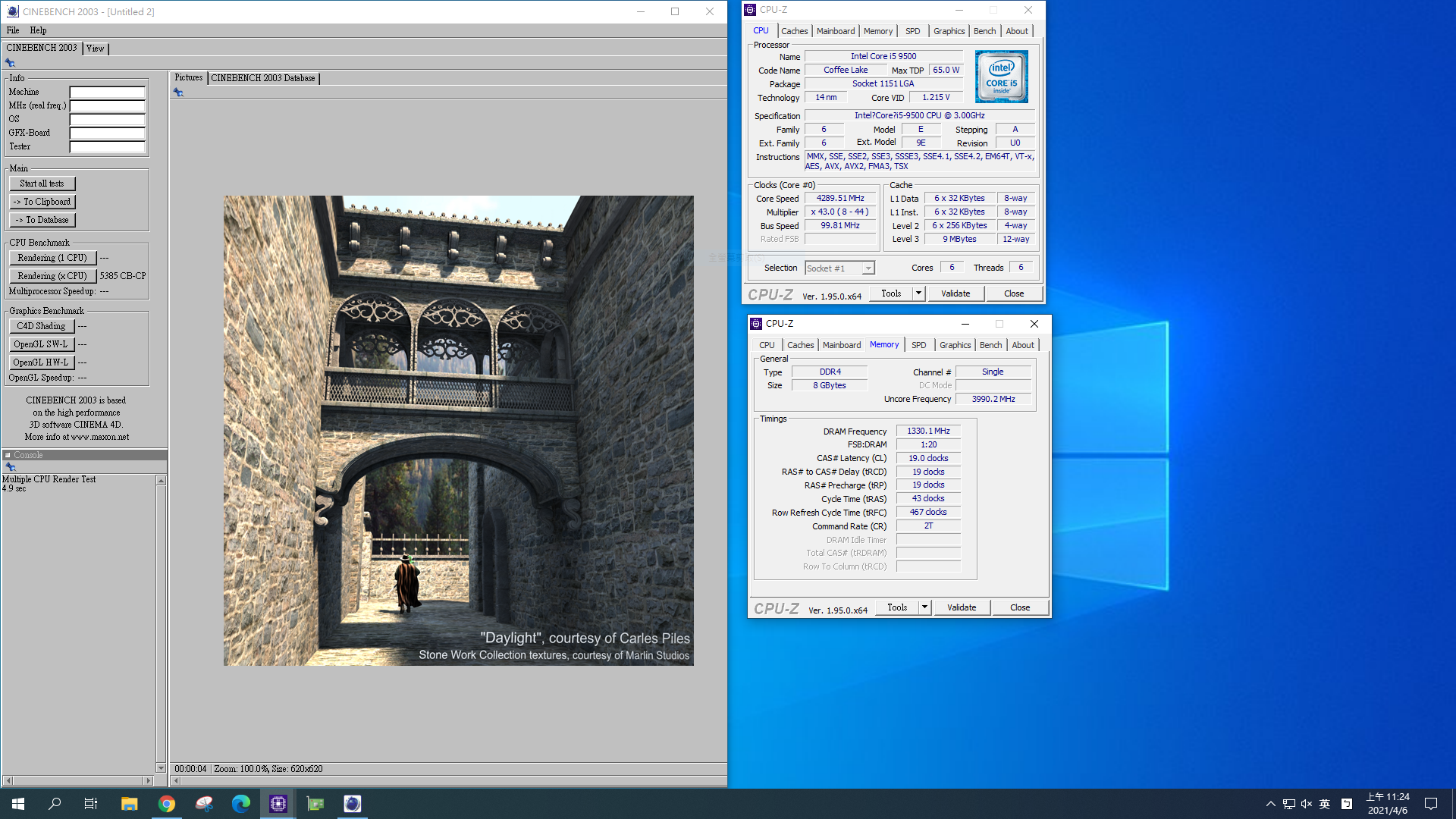Screen dimensions: 1456x819
Task: Open Bench tab in lower CPU-Z window
Action: click(x=990, y=345)
